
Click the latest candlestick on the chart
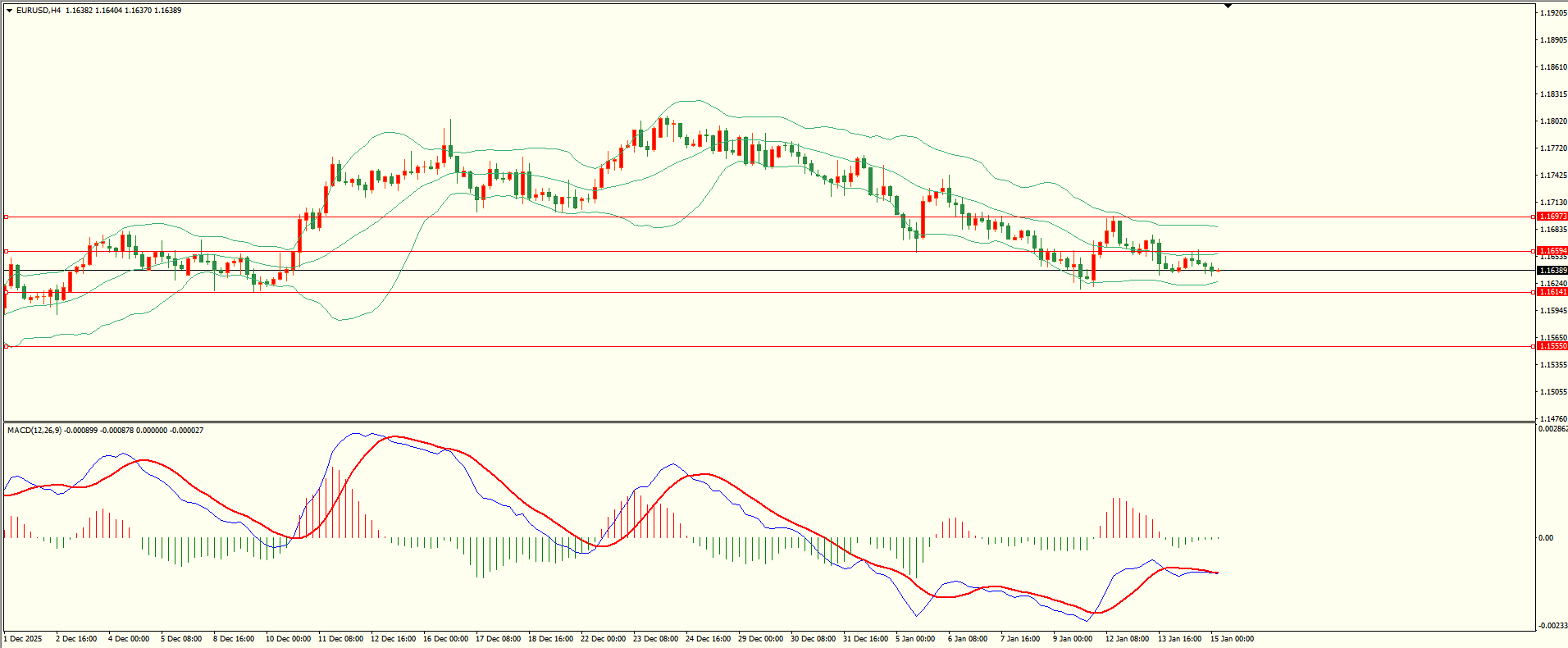click(x=1218, y=270)
